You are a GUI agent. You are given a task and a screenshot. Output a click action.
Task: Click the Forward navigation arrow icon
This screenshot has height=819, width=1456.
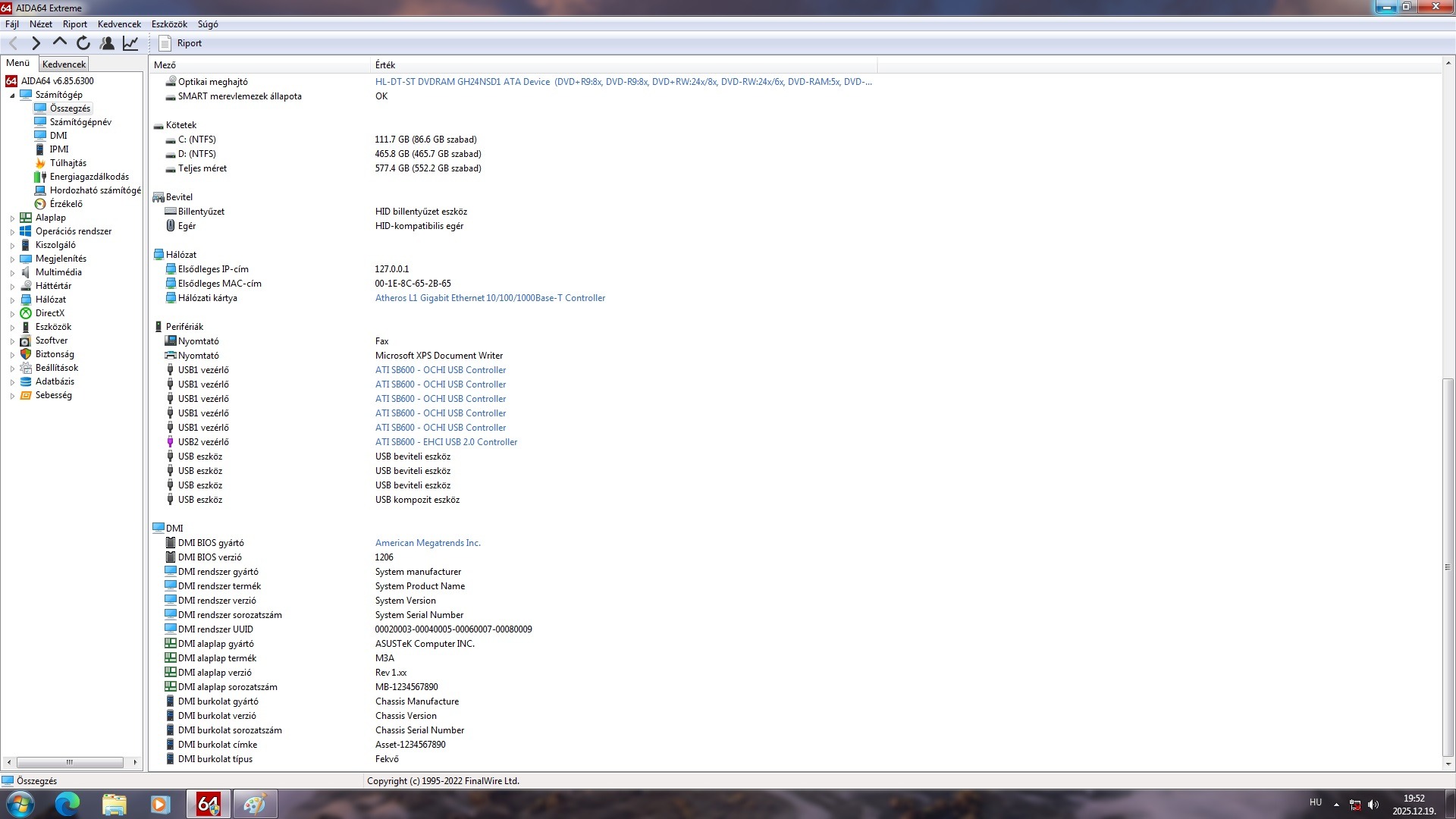(36, 43)
